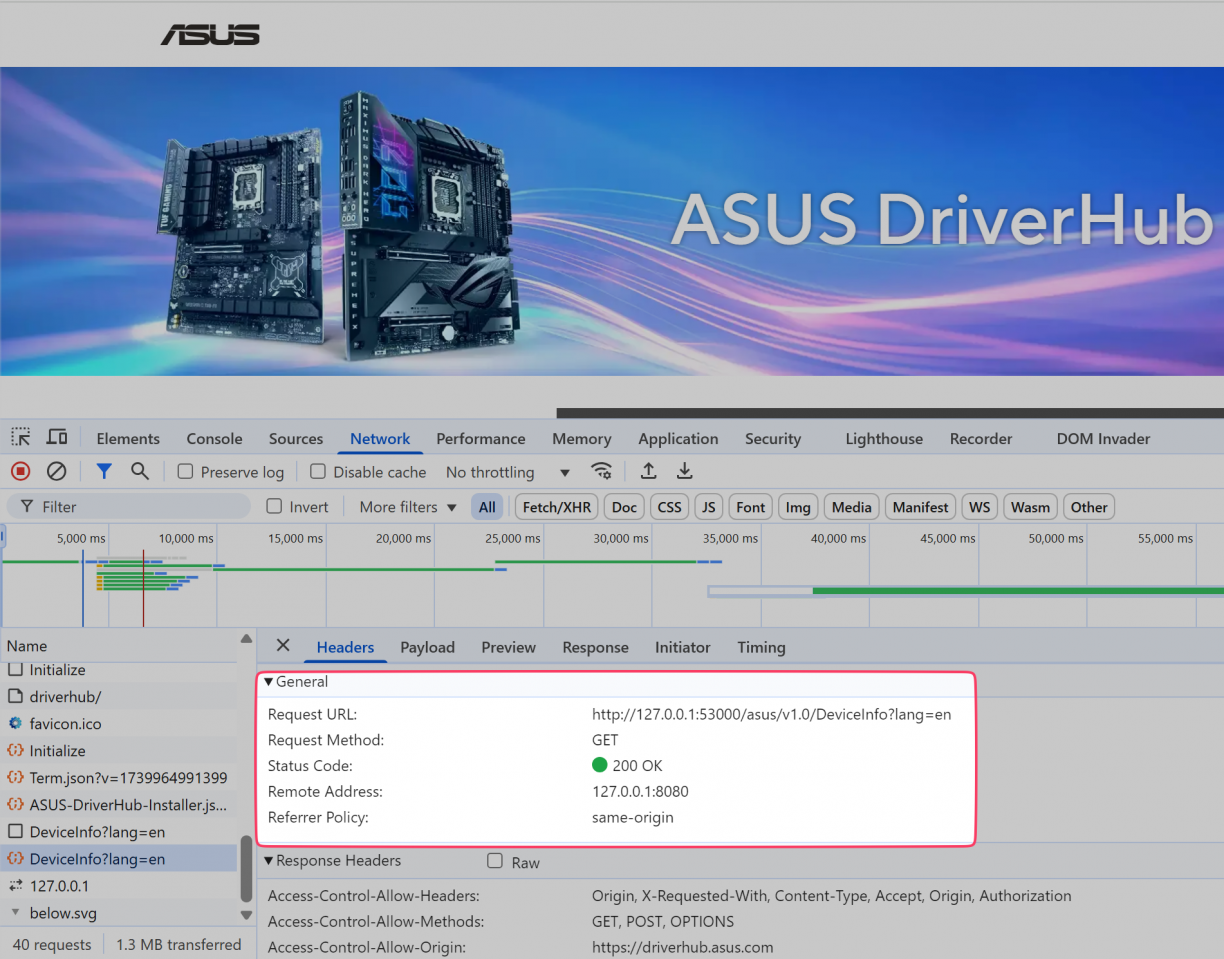This screenshot has height=959, width=1224.
Task: Click the inspect element picker icon
Action: [x=21, y=438]
